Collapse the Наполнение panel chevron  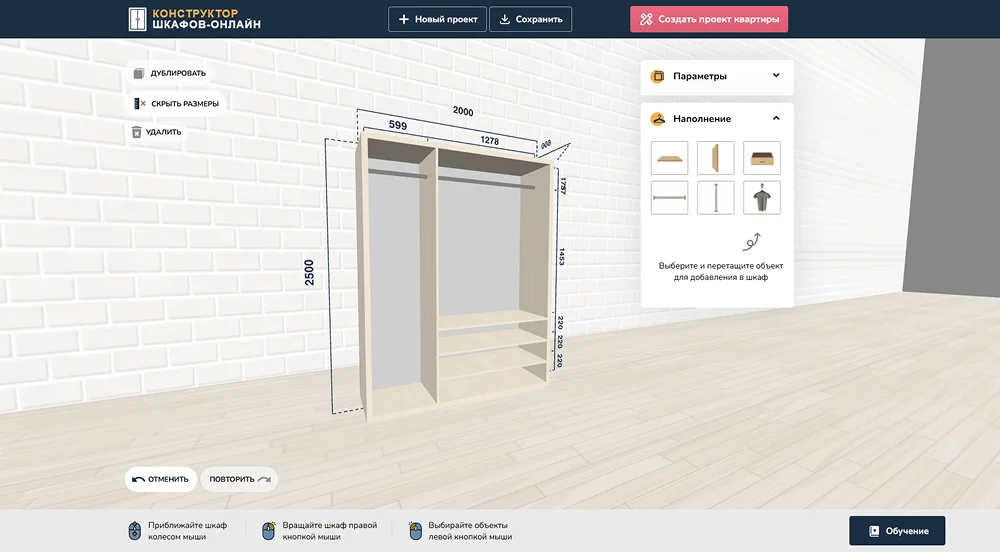coord(776,118)
